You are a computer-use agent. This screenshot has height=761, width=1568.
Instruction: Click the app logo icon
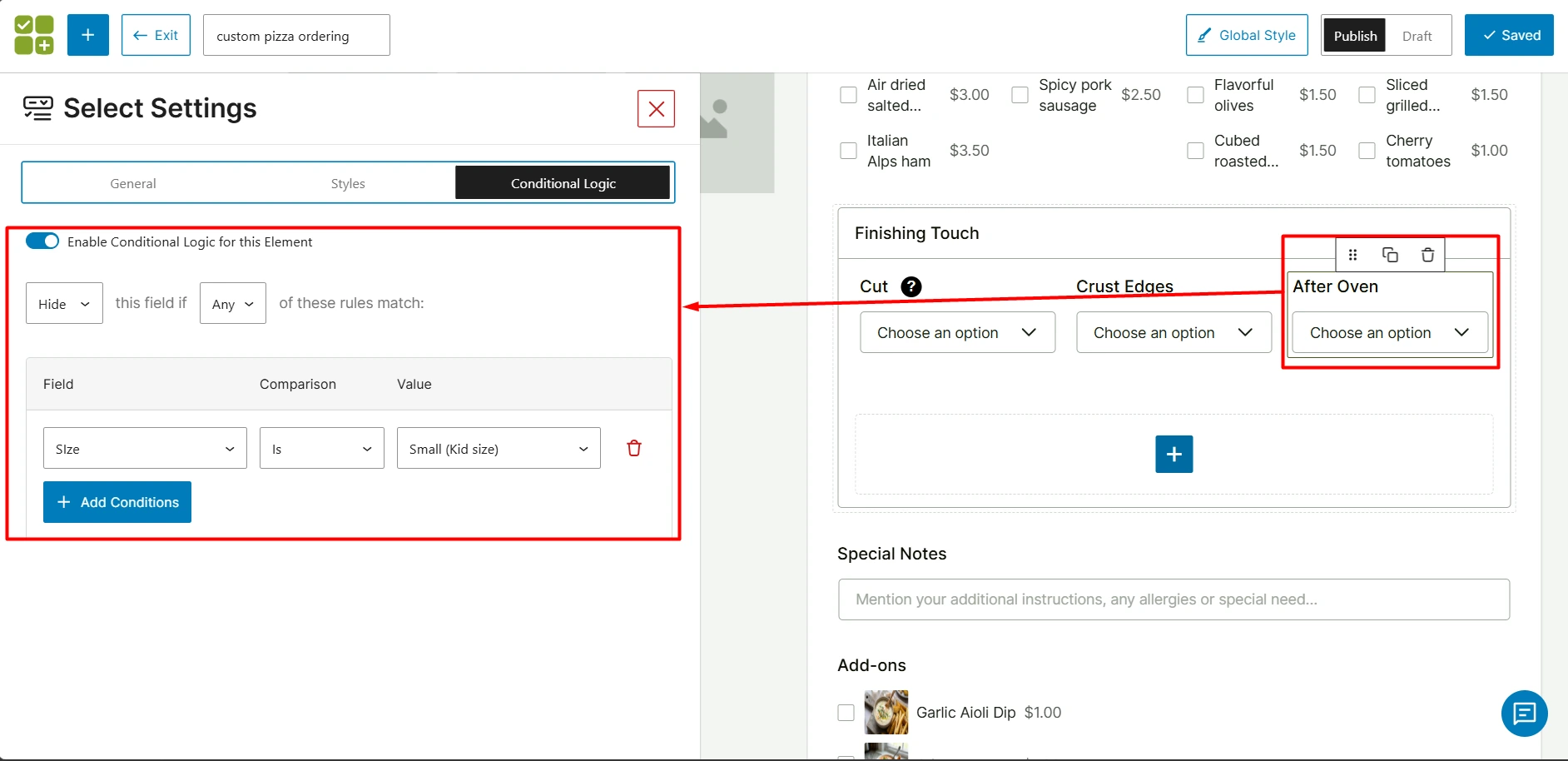(34, 35)
